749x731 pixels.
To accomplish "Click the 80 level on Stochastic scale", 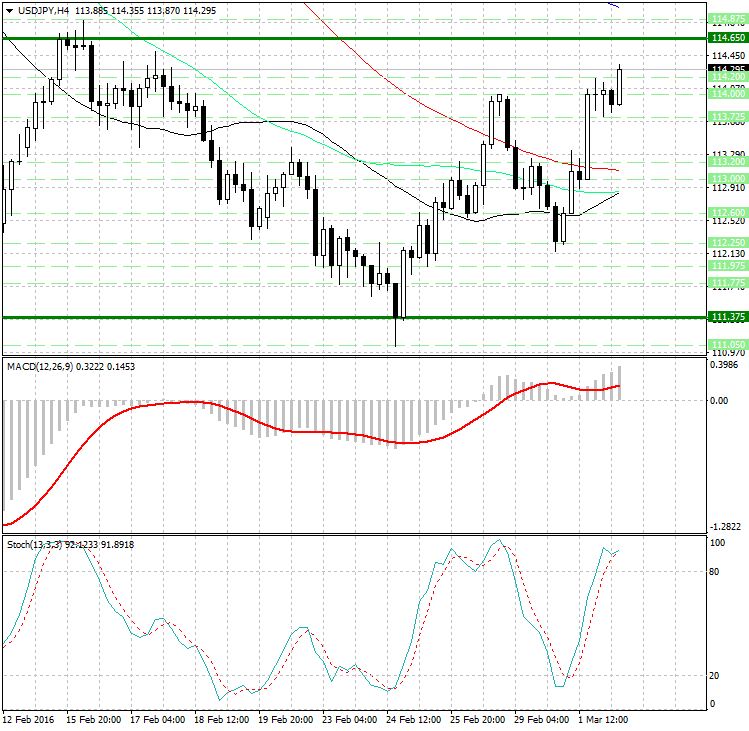I will [715, 572].
